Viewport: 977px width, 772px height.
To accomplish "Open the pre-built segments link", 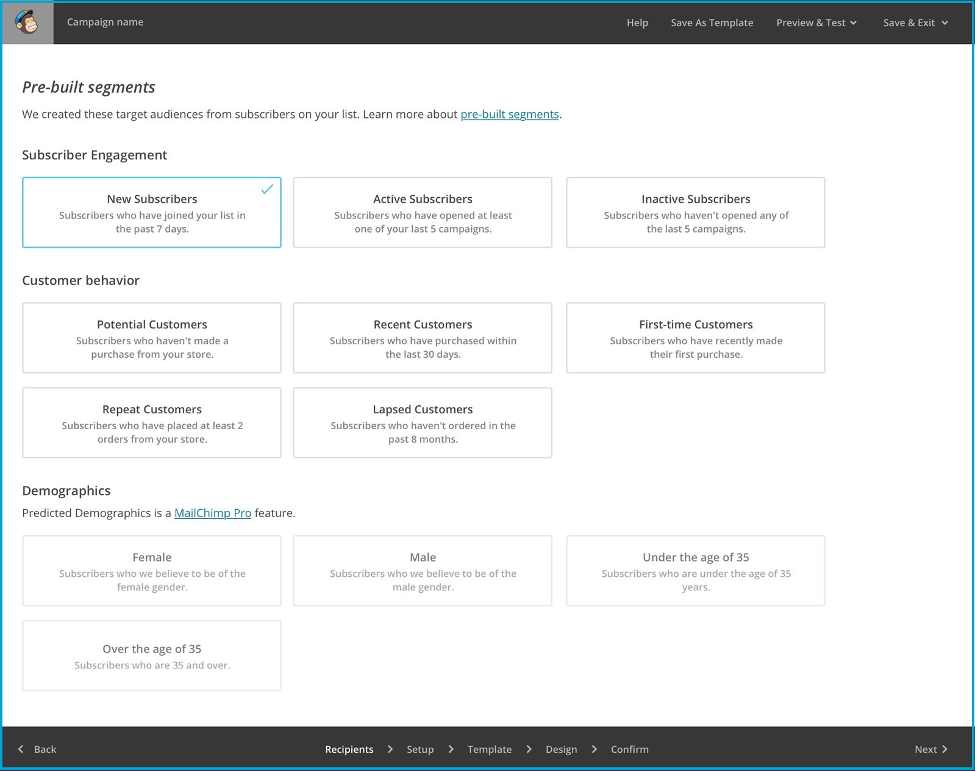I will (x=509, y=114).
